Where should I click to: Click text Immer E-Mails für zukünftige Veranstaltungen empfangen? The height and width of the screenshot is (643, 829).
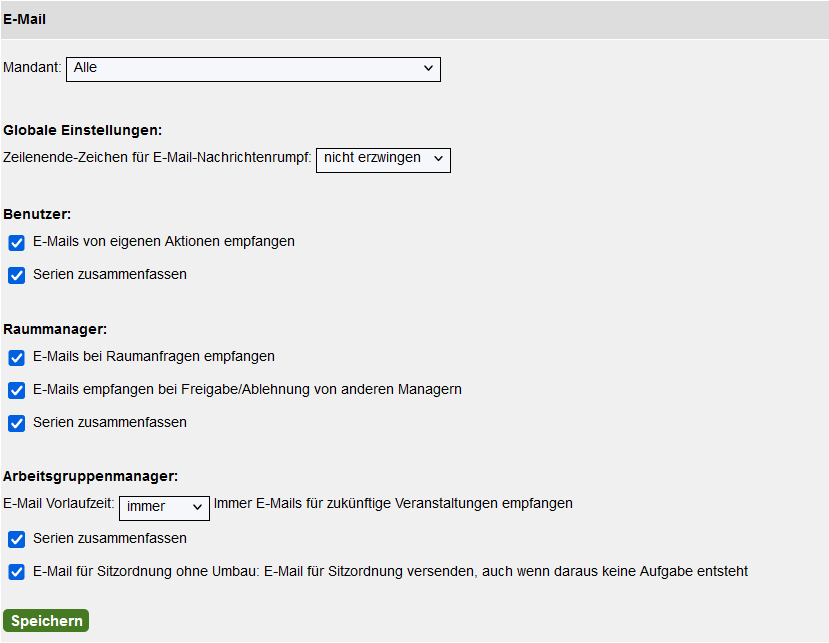point(393,503)
